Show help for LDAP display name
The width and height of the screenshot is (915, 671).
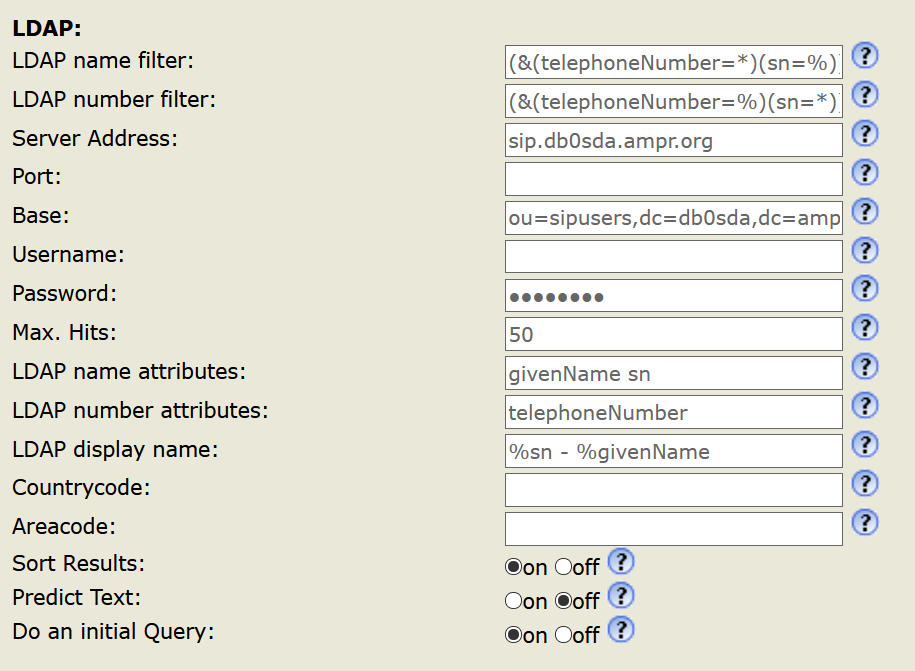(x=864, y=445)
